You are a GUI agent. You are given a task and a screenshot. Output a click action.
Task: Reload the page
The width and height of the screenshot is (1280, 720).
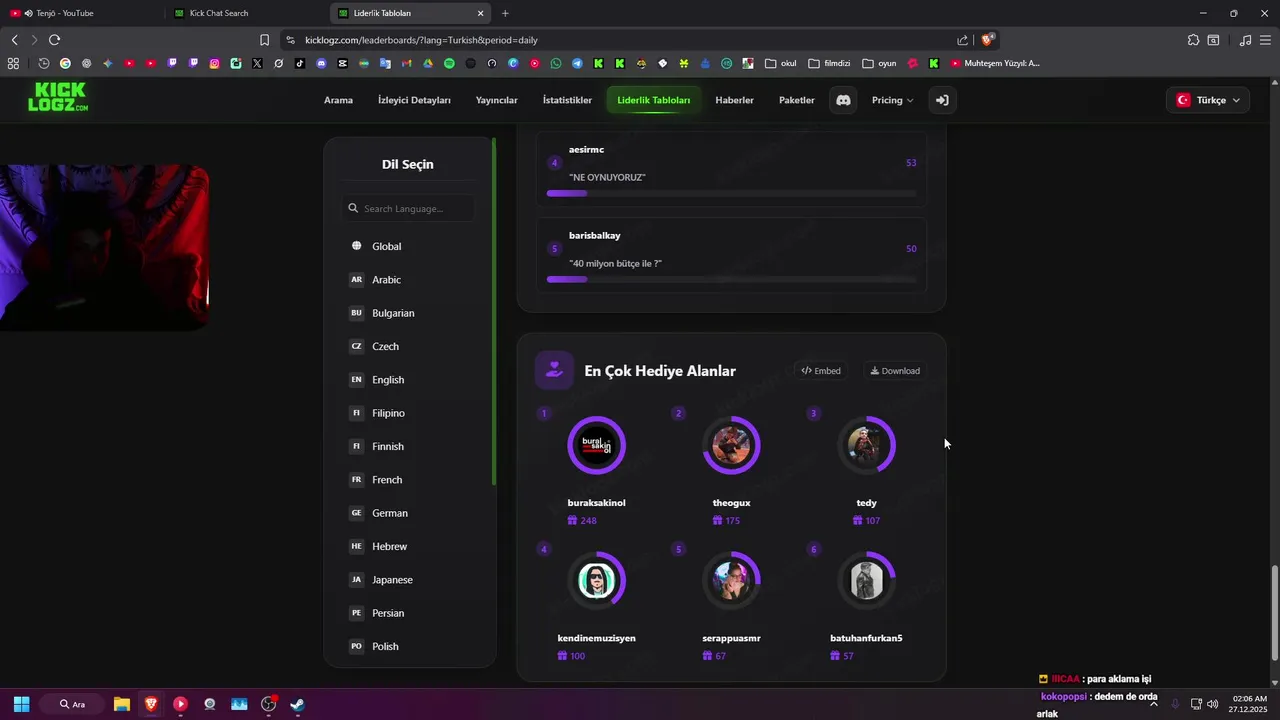coord(54,40)
